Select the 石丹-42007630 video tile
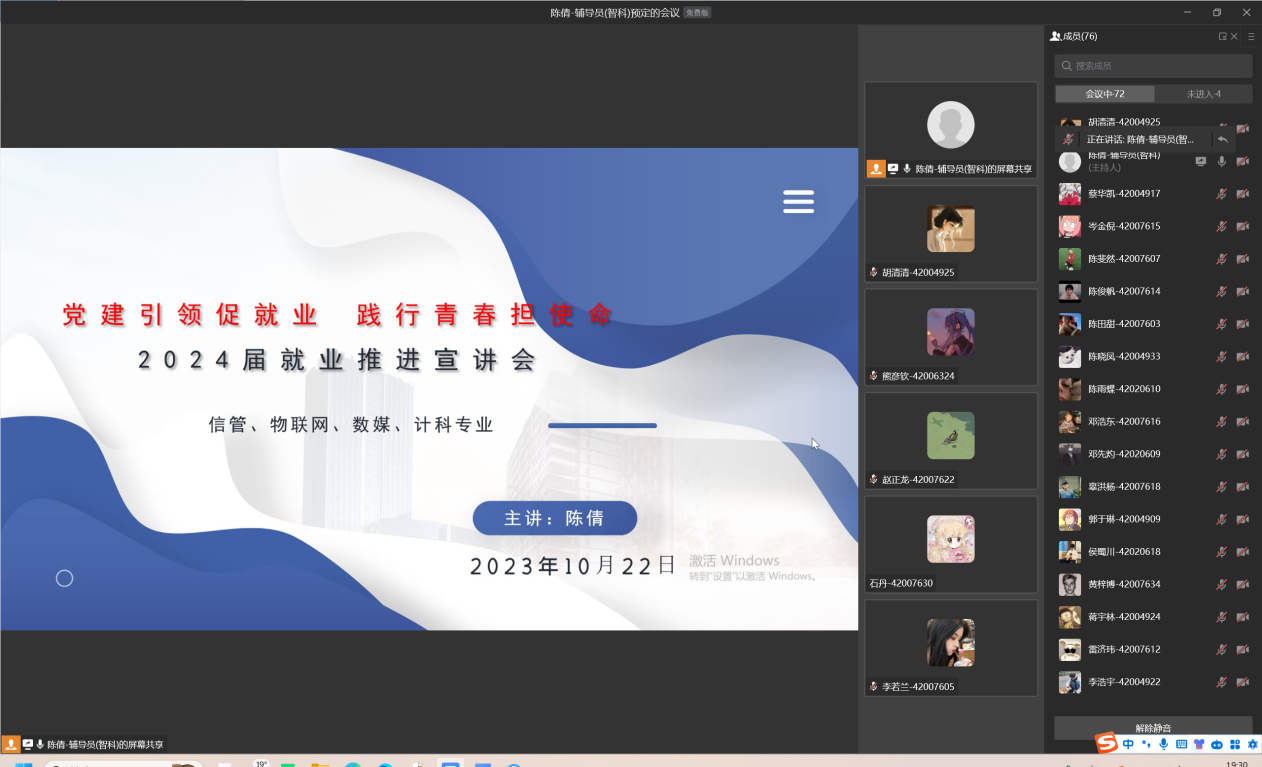 [951, 544]
